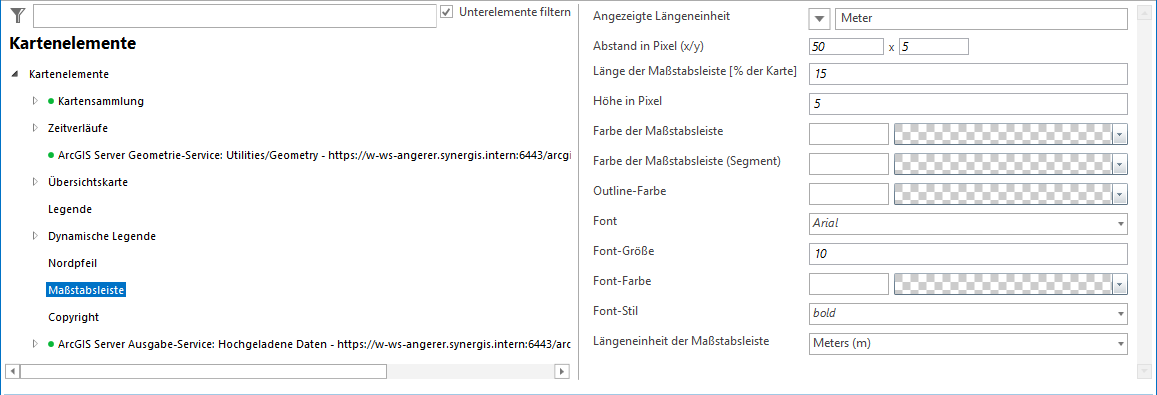
Task: Open Maßstabsleiste (Segment) color dropdown arrow
Action: tap(1121, 165)
